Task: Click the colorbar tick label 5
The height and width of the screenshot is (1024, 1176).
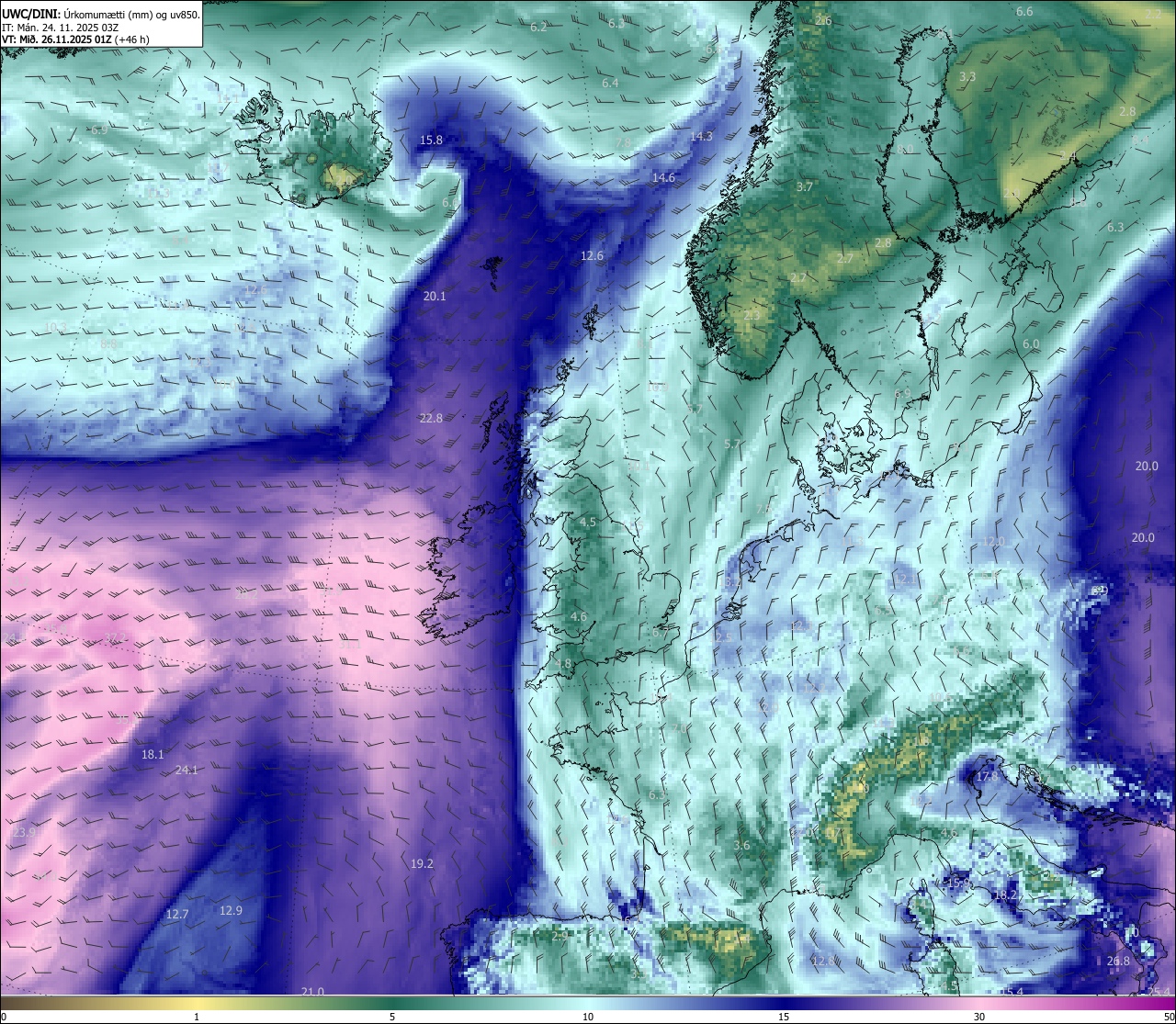Action: click(392, 1017)
